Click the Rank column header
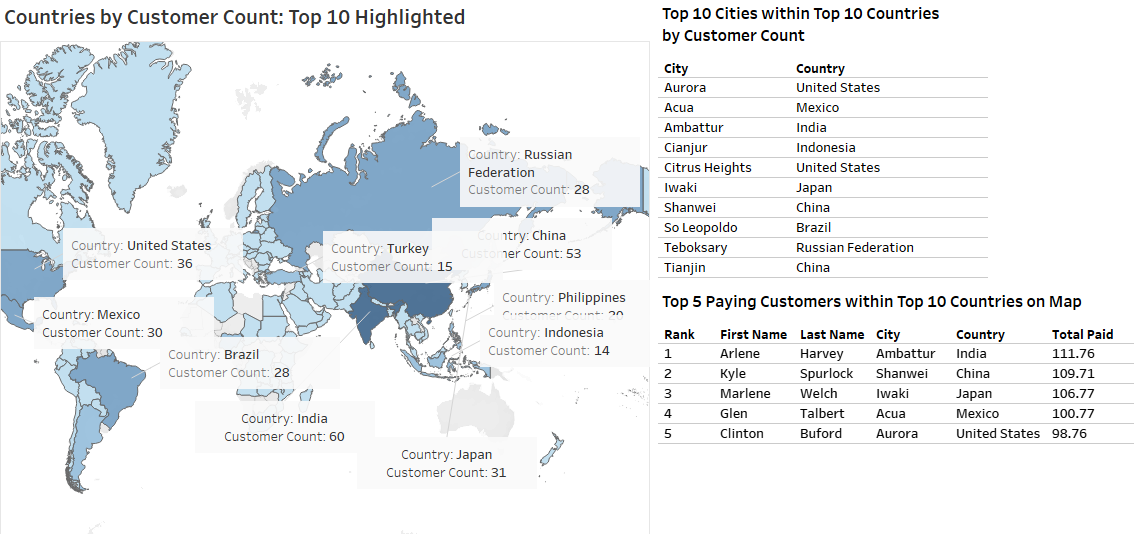Screen dimensions: 1134x534 [x=679, y=335]
